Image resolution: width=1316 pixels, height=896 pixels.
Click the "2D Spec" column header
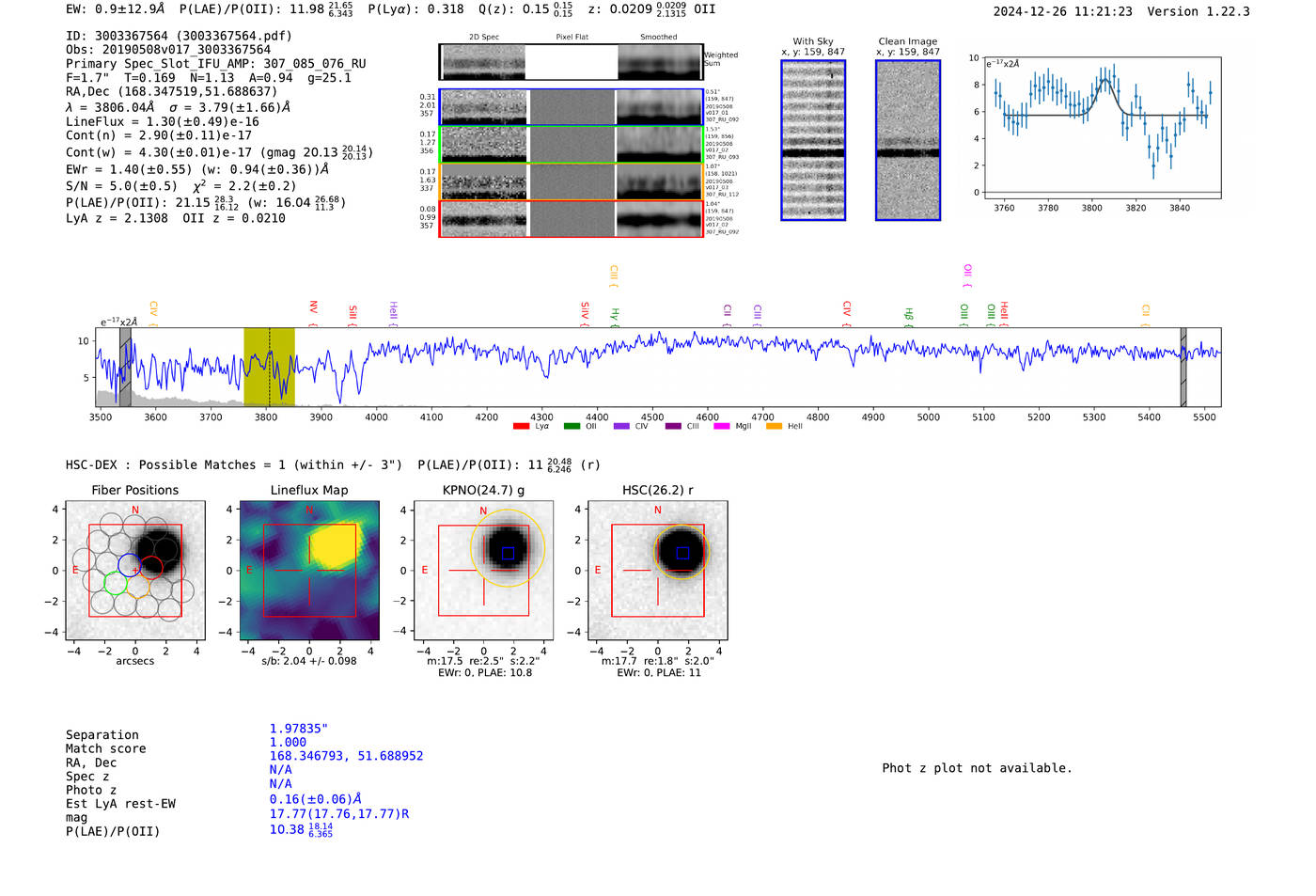click(484, 38)
